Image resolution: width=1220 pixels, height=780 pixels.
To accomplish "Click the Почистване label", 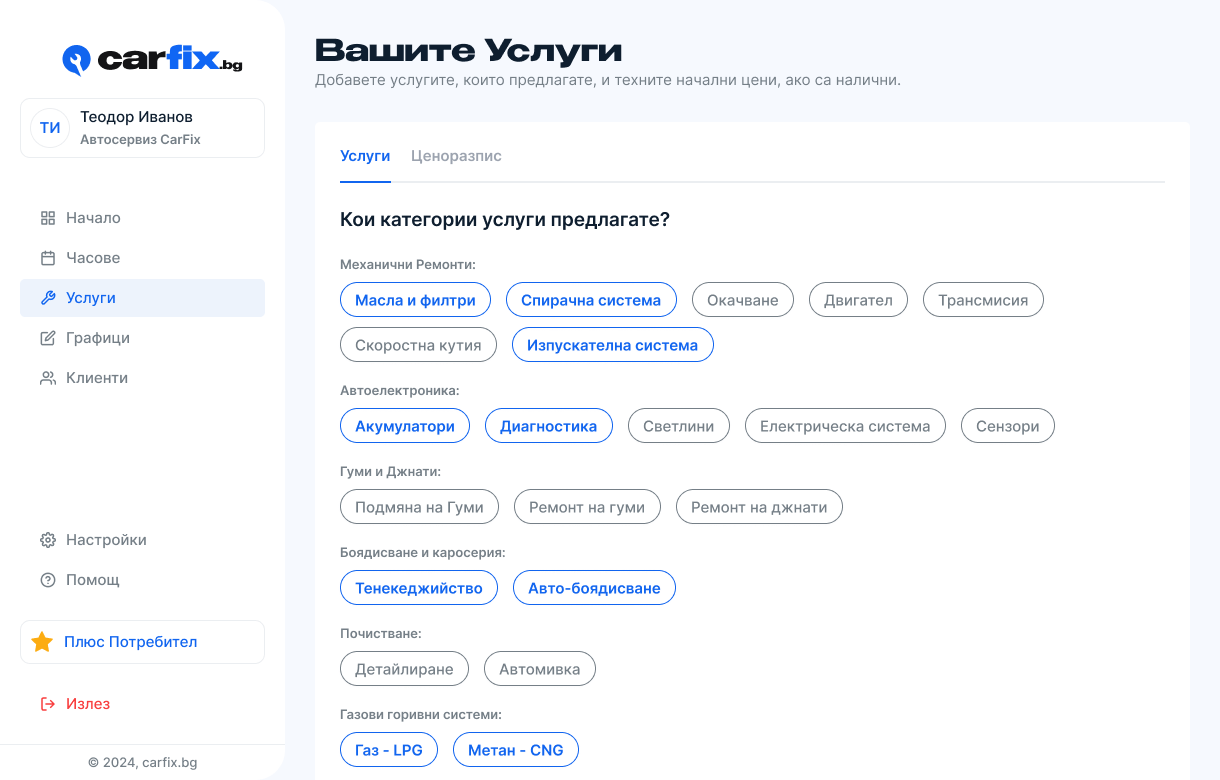I will click(x=381, y=633).
